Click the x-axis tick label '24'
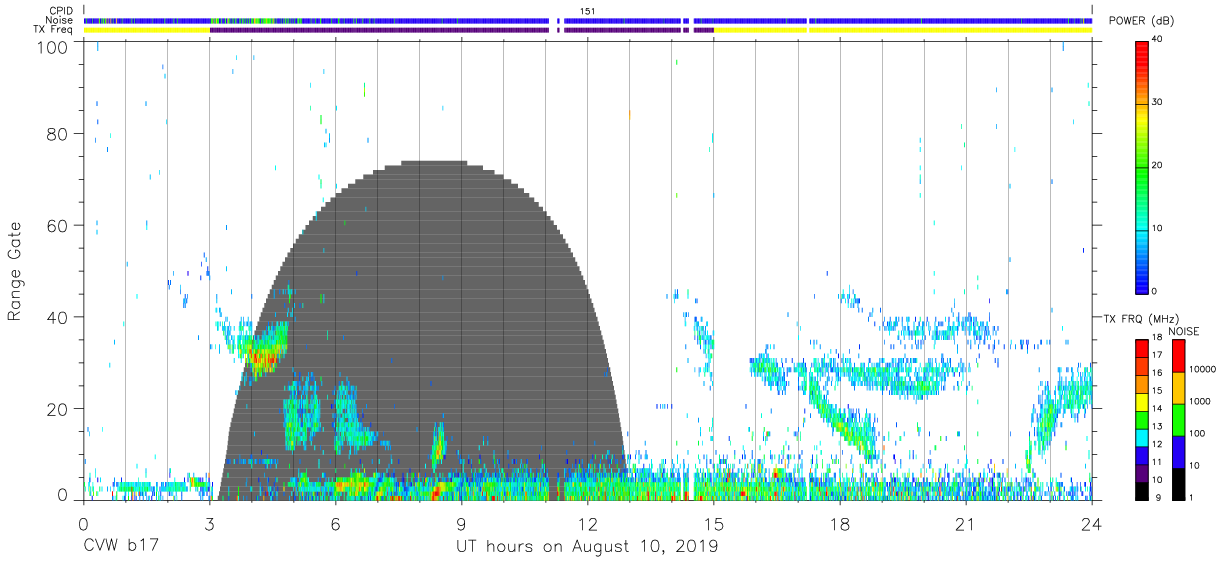Viewport: 1228px width, 567px height. click(1091, 525)
